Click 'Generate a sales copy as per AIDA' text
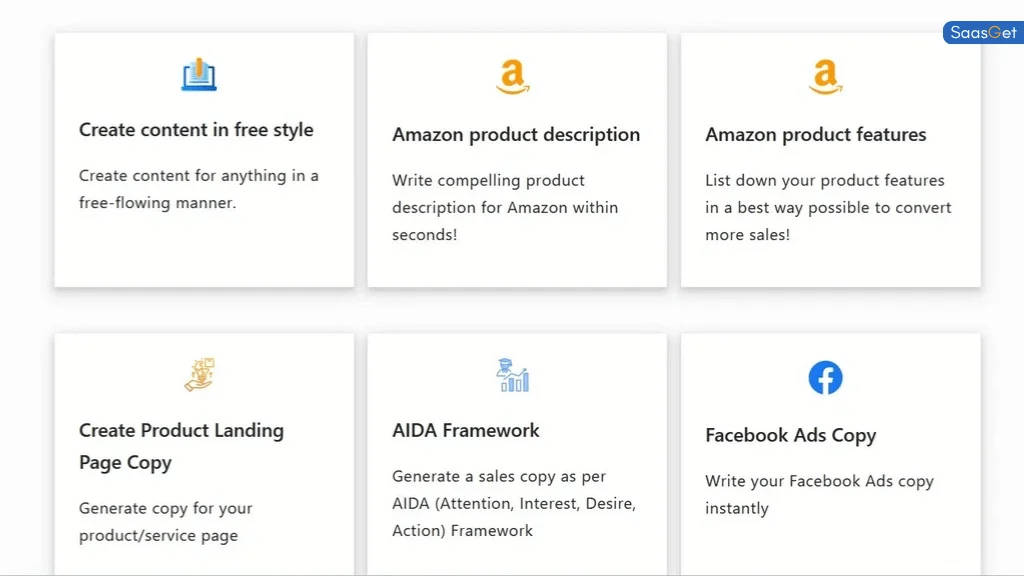The image size is (1024, 576). coord(514,504)
